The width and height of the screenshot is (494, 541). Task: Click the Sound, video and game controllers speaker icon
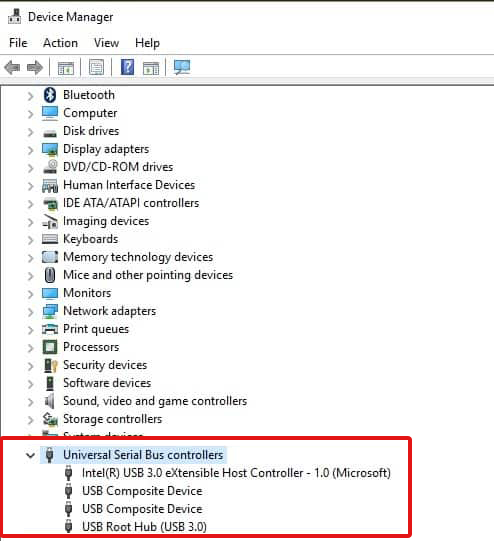pos(50,401)
